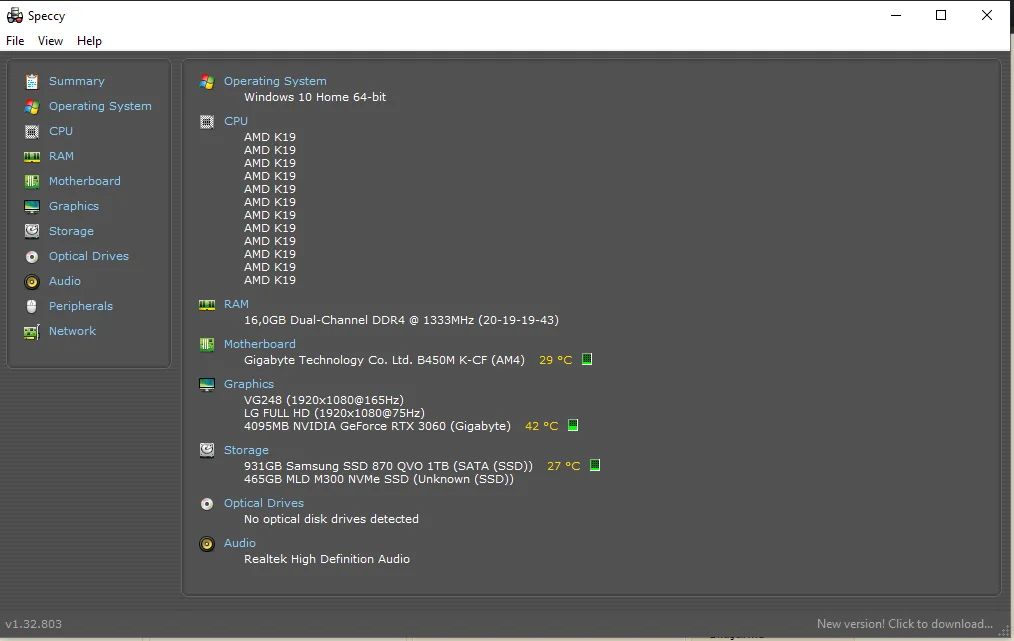This screenshot has width=1014, height=641.
Task: Open the View menu
Action: [50, 41]
